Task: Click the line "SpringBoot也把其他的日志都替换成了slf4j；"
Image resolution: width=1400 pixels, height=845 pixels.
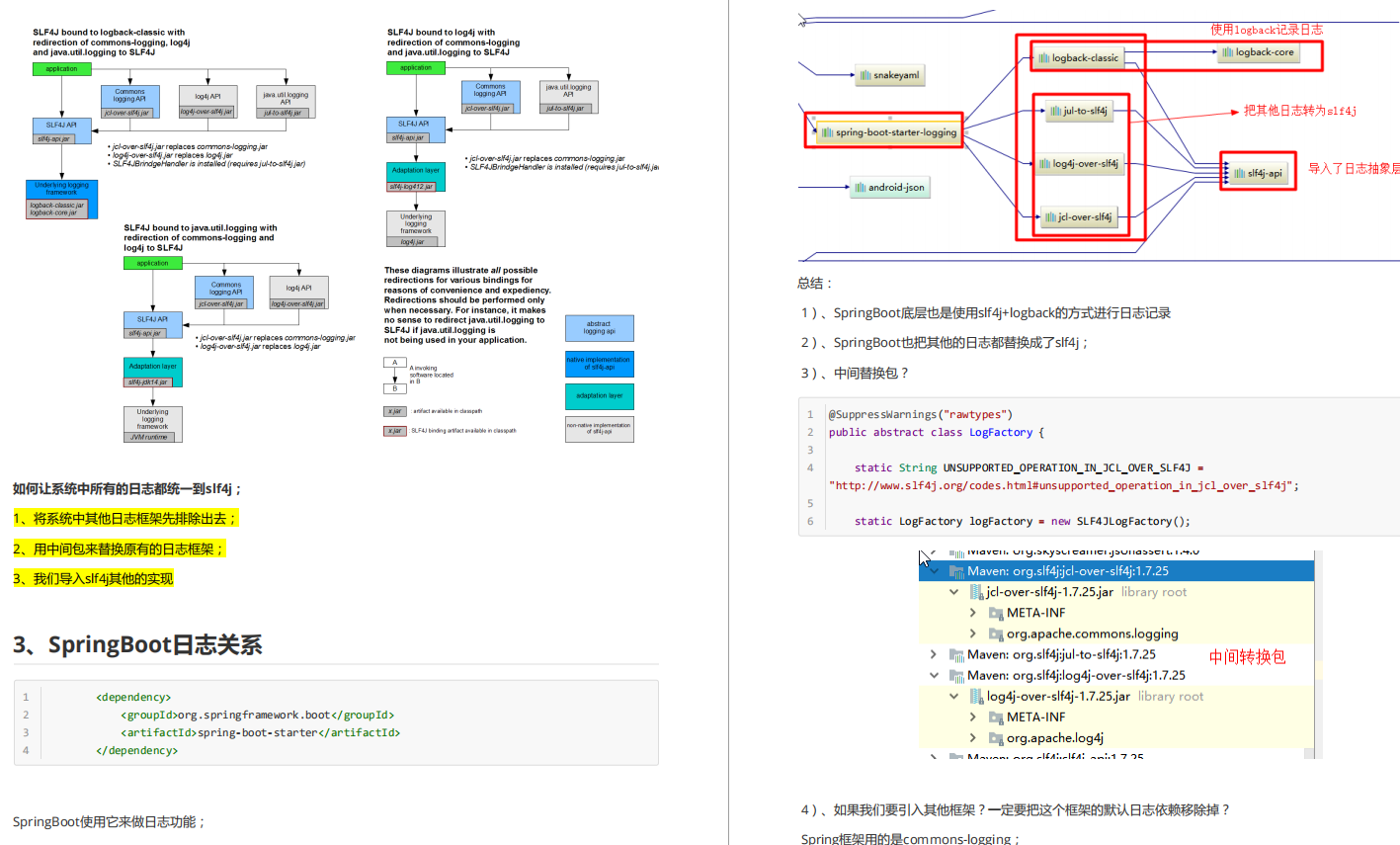Action: click(x=961, y=343)
